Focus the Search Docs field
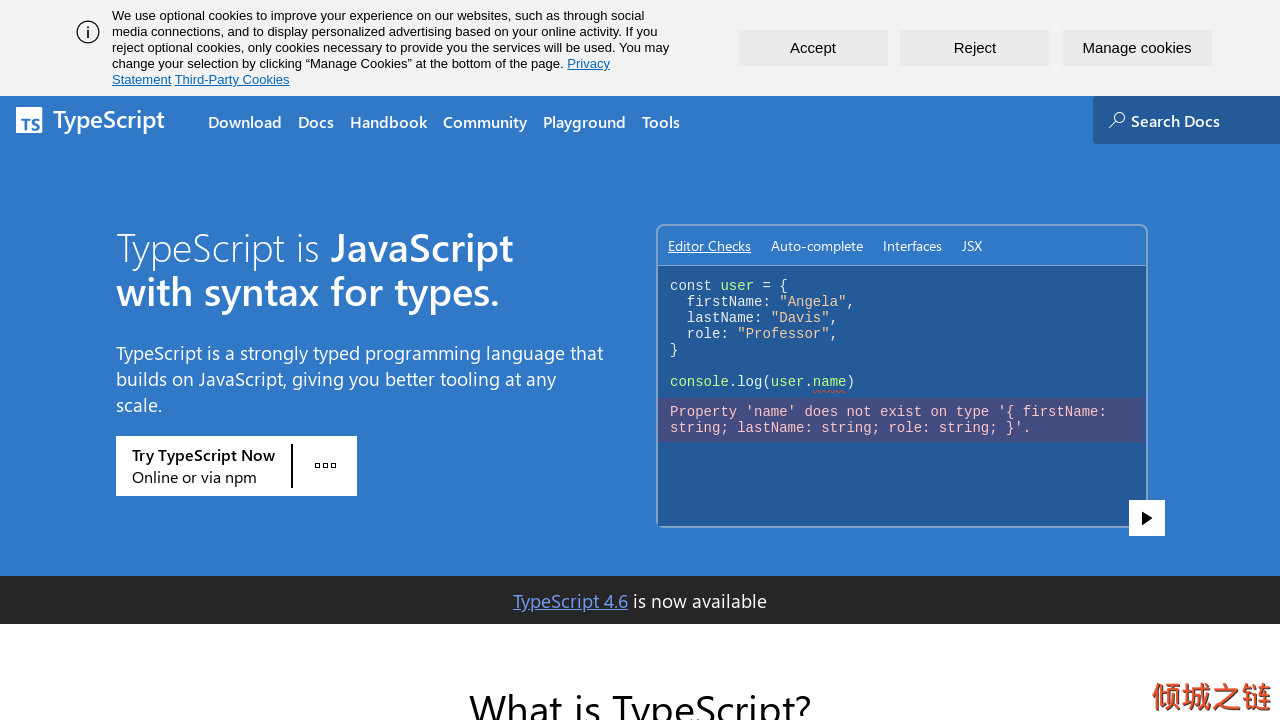 [x=1186, y=120]
